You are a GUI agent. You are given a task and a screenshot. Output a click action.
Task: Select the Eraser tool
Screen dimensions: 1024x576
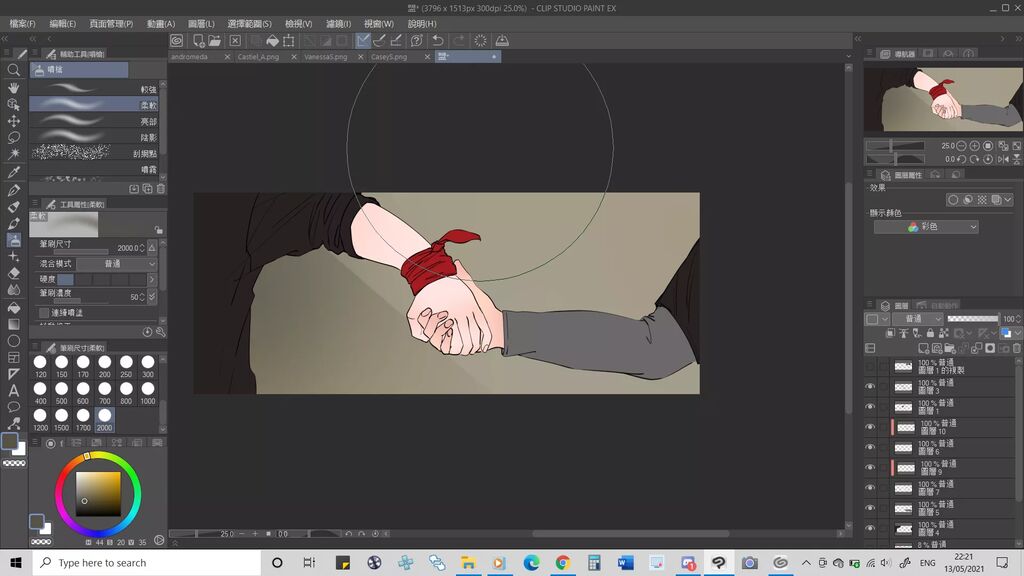13,273
